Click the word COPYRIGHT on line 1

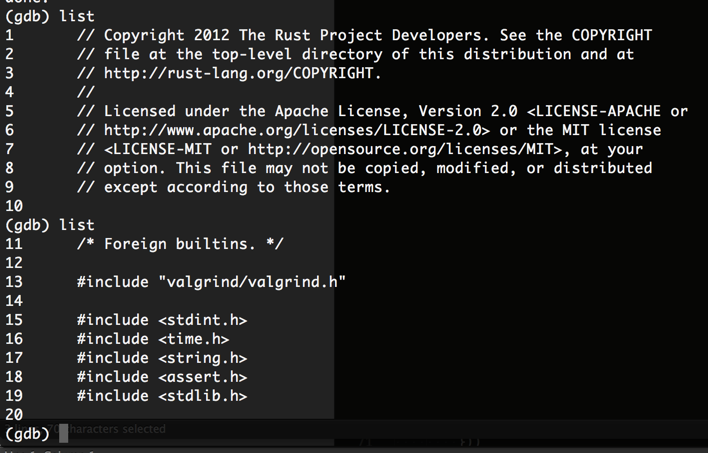tap(612, 35)
